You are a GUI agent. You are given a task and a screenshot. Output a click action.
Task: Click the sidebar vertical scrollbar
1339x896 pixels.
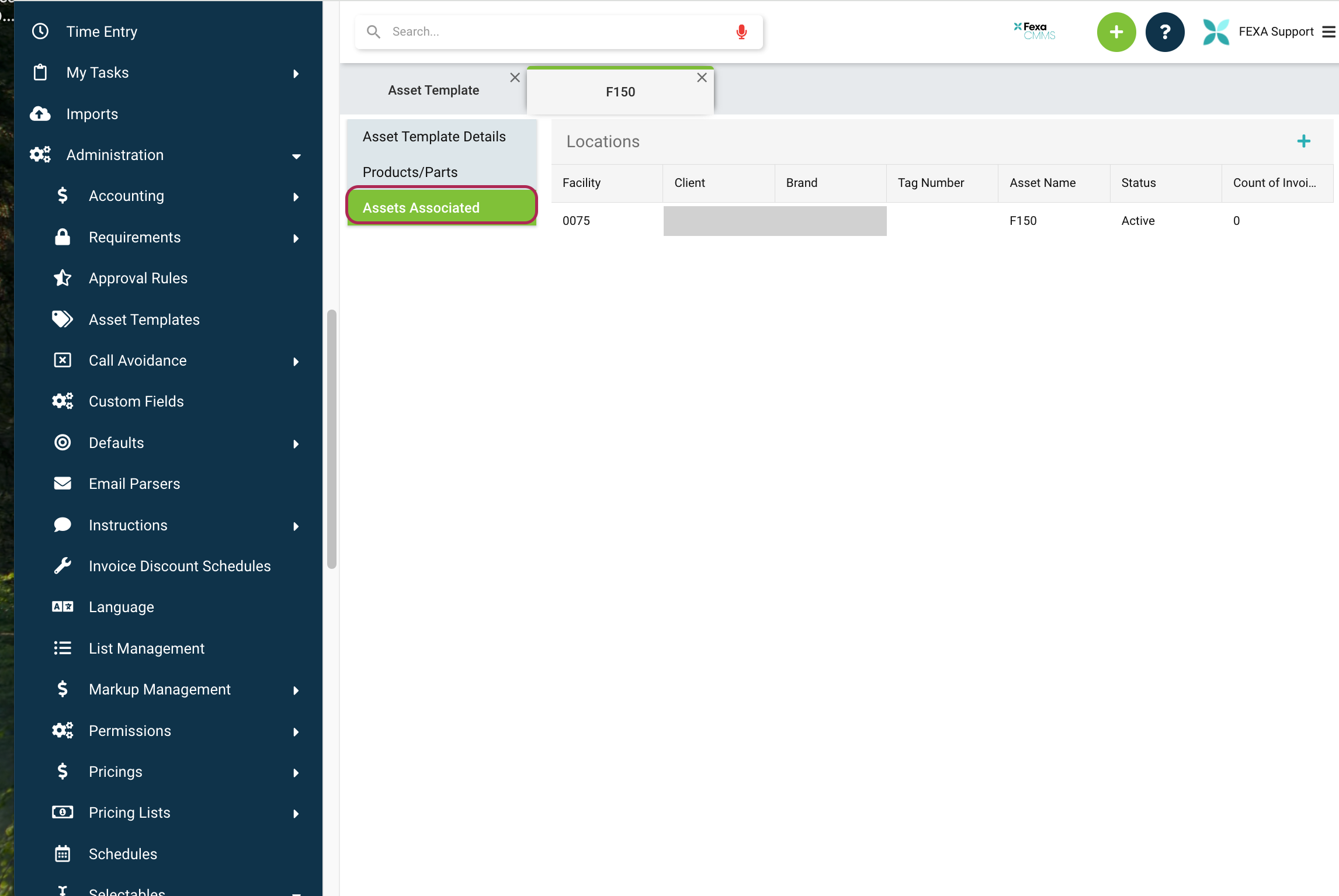tap(331, 438)
